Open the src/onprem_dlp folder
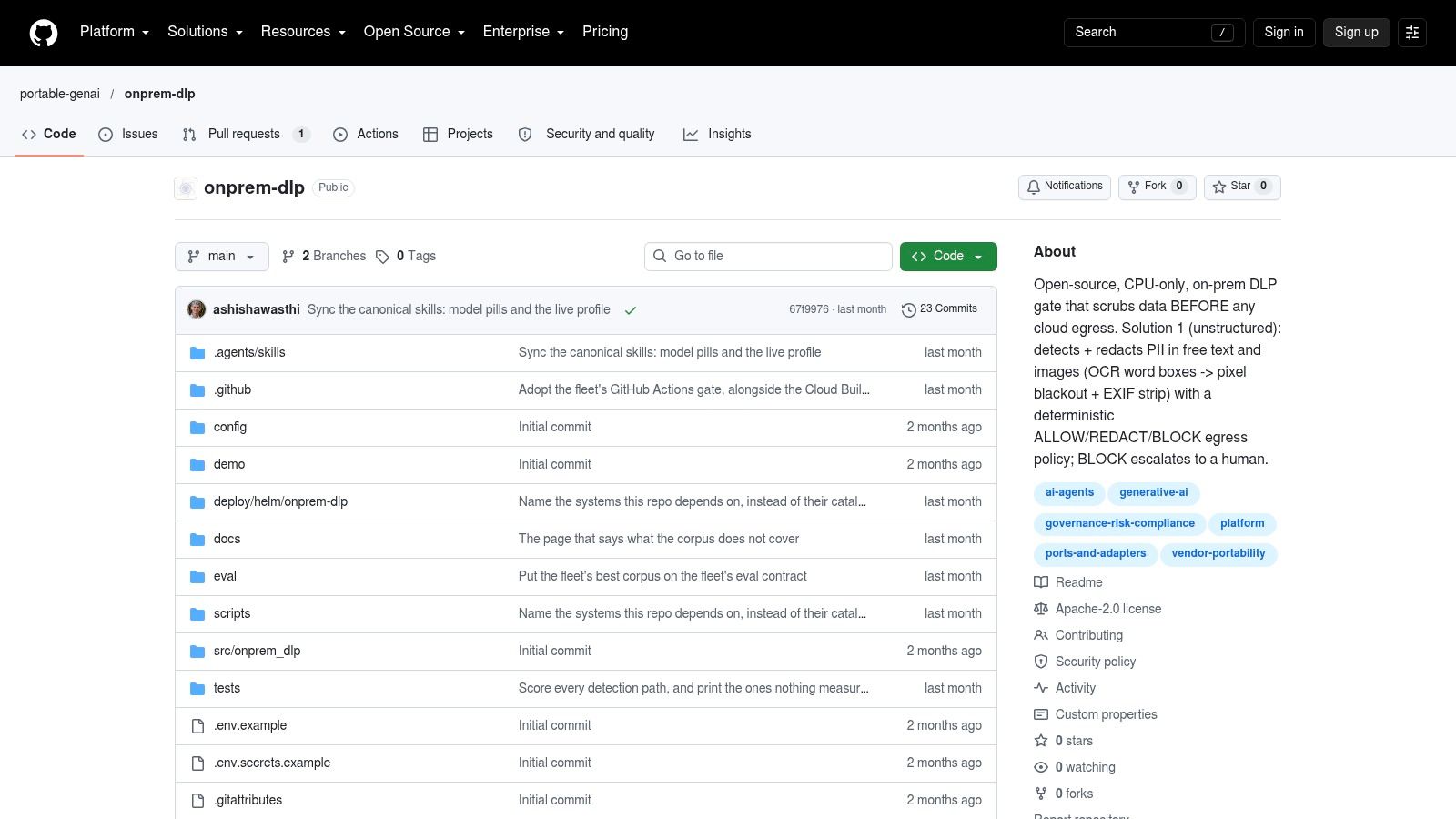1456x819 pixels. [257, 652]
